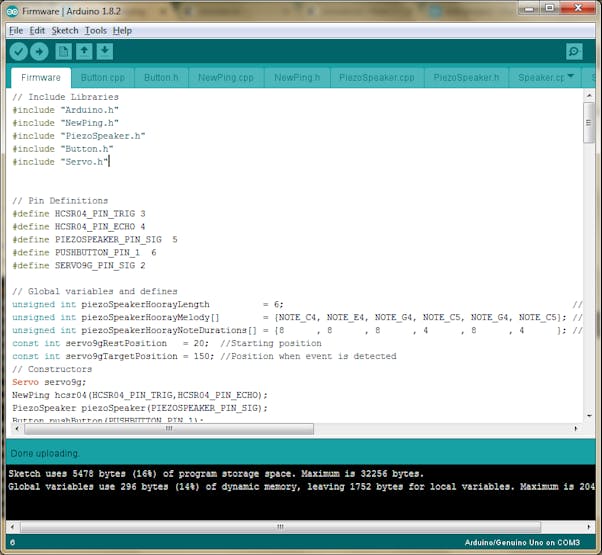Image resolution: width=602 pixels, height=555 pixels.
Task: Click the '// Include Libraries' comment
Action: coord(66,97)
